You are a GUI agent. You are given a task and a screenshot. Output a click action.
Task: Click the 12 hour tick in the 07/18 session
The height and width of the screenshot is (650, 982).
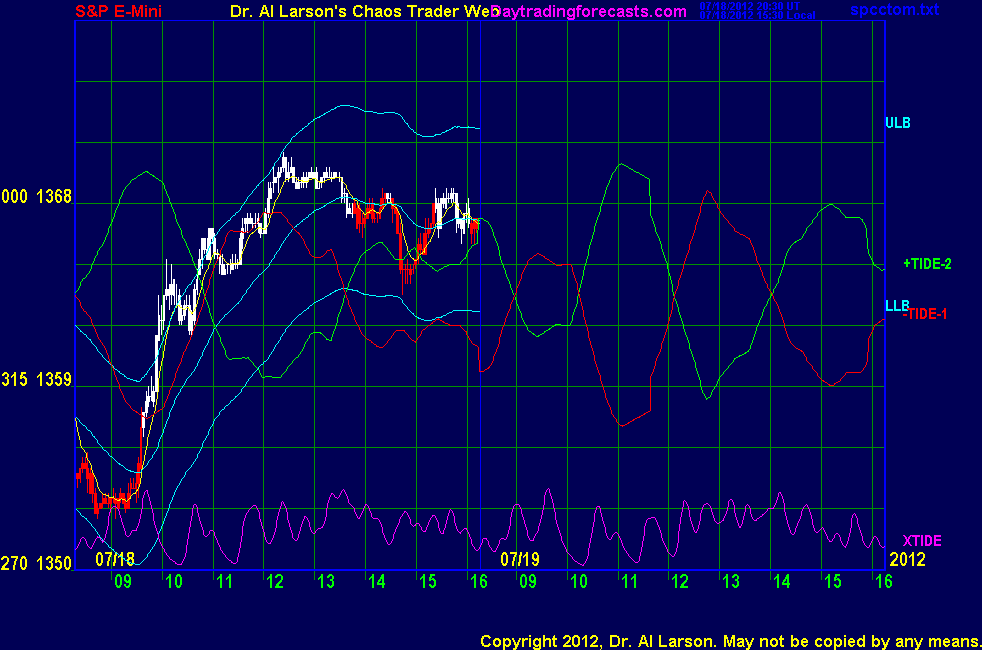pyautogui.click(x=275, y=581)
